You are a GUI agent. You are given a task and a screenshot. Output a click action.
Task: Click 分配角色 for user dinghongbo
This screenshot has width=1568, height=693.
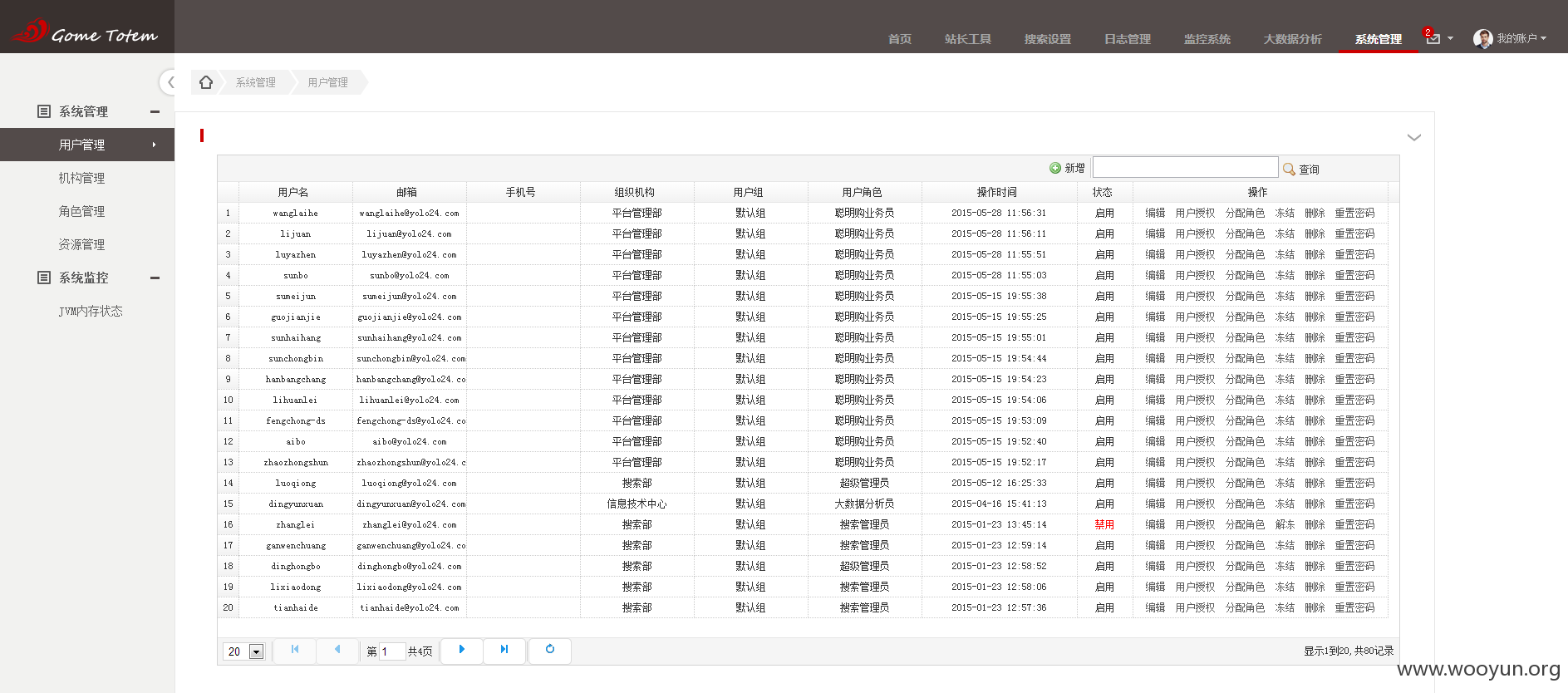(x=1245, y=567)
